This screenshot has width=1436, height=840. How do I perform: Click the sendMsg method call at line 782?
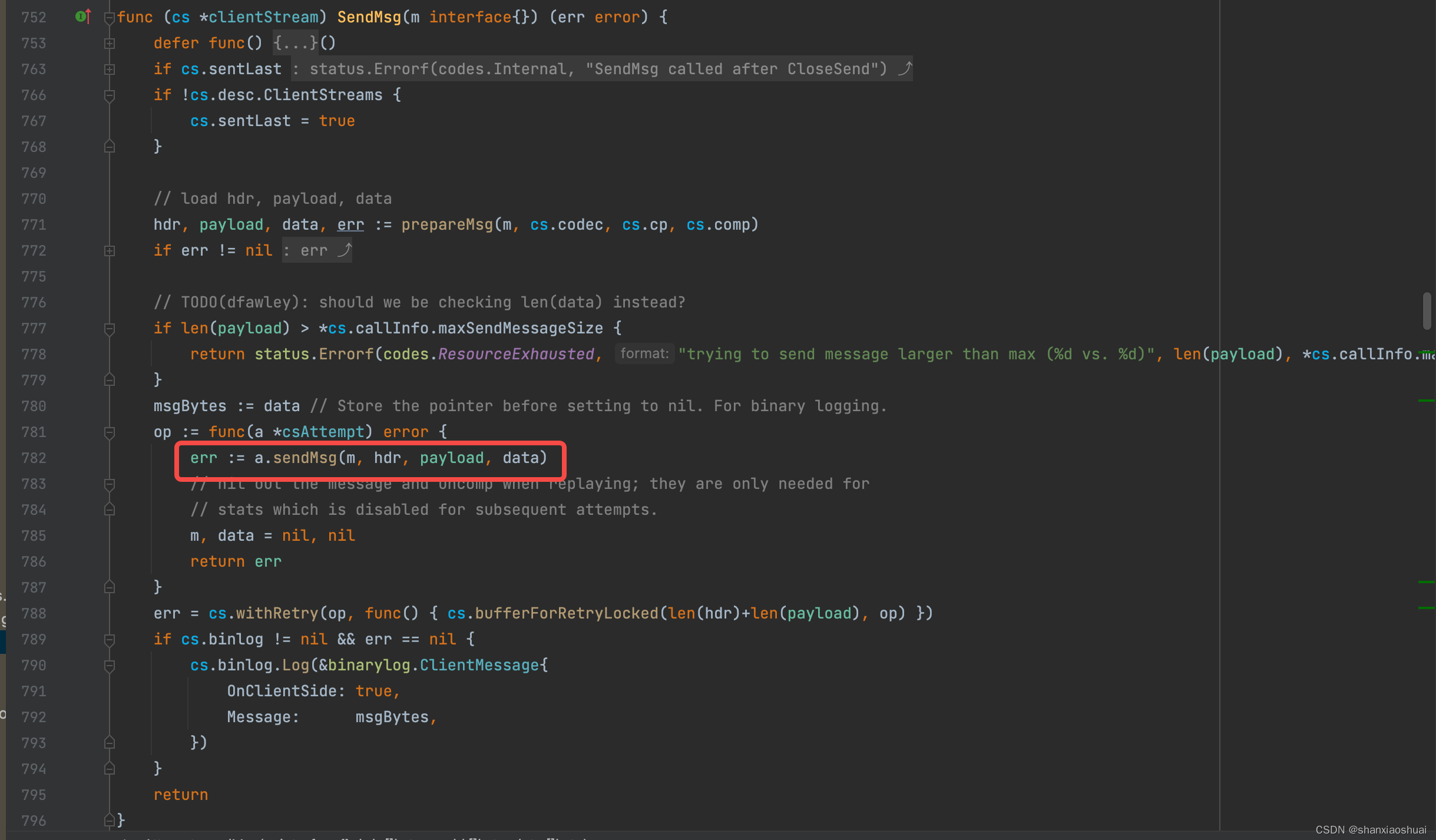[x=305, y=458]
